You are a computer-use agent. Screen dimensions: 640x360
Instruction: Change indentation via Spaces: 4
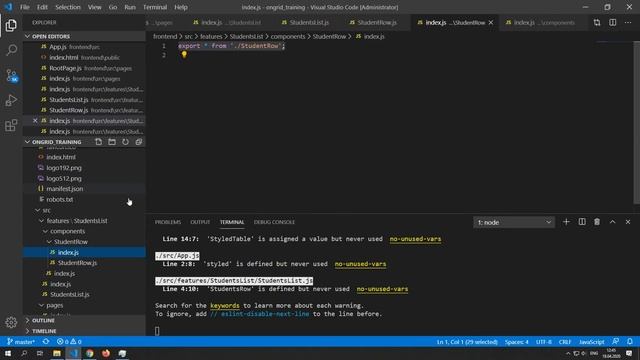[x=516, y=342]
